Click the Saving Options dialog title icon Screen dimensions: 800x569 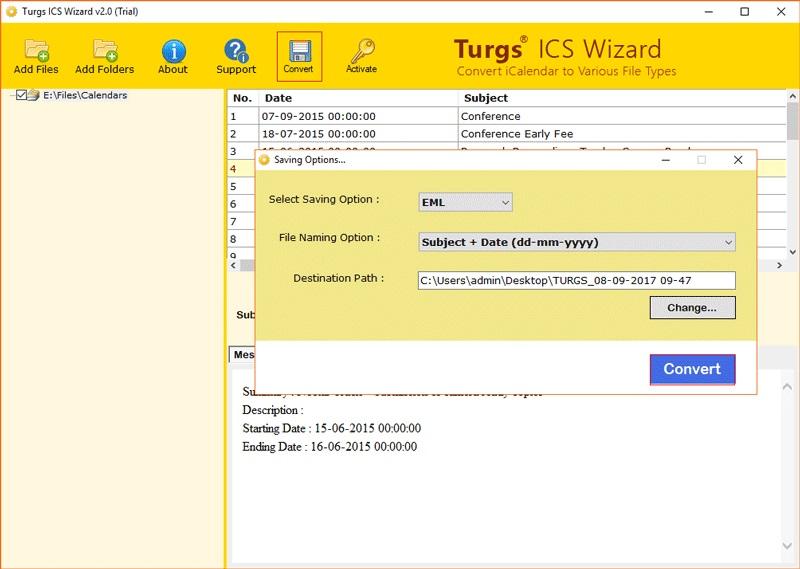[x=264, y=160]
